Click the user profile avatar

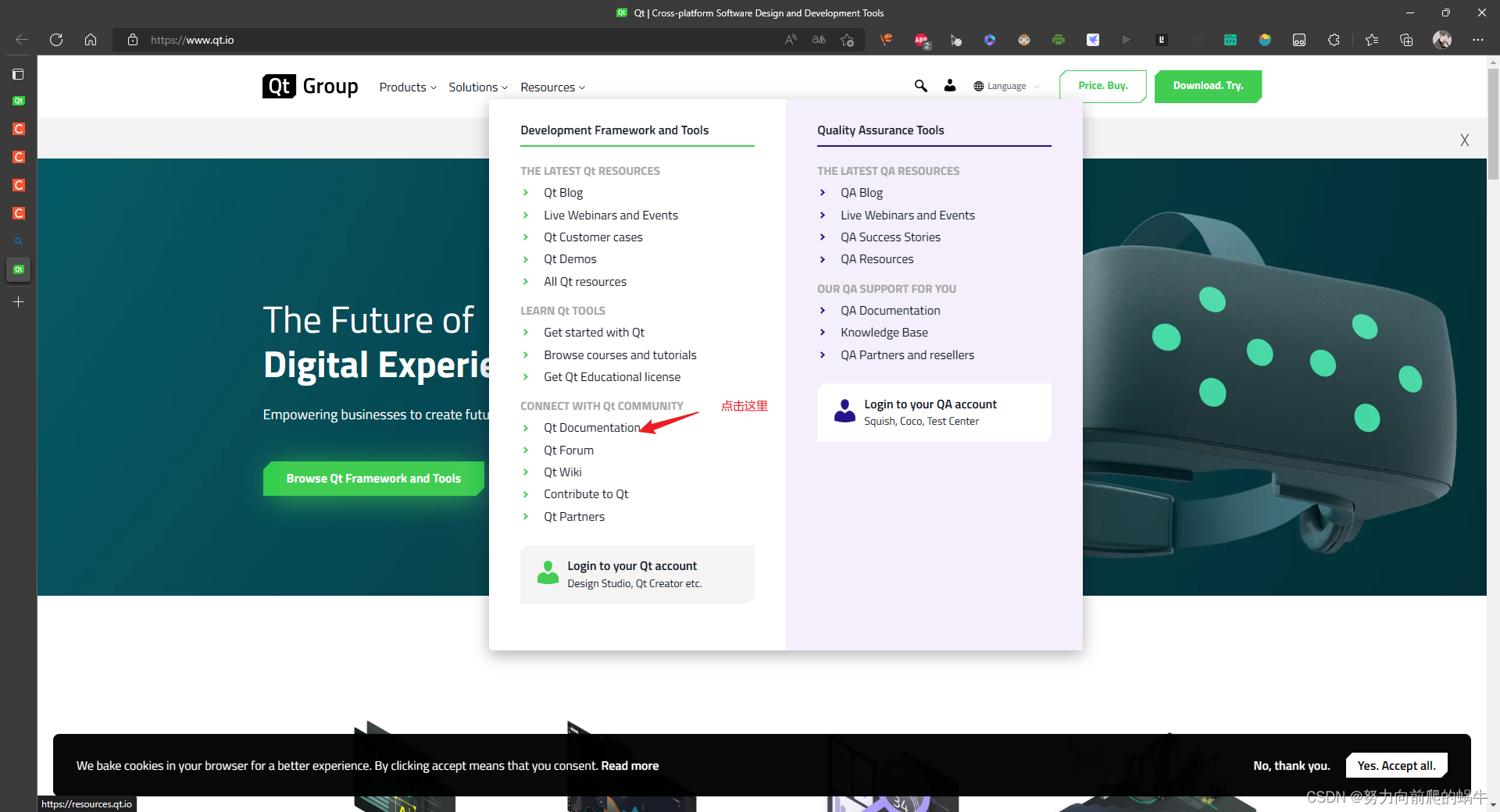[1442, 40]
